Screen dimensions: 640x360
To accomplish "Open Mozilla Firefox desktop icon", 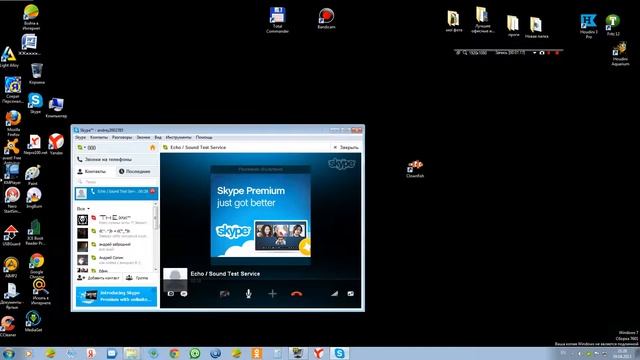I will coord(13,122).
